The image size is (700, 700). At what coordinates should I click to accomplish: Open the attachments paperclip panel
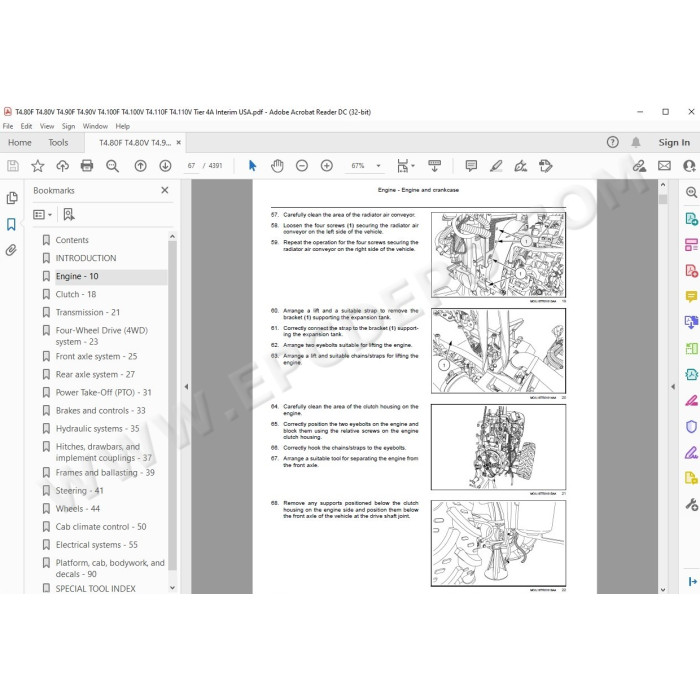point(12,250)
